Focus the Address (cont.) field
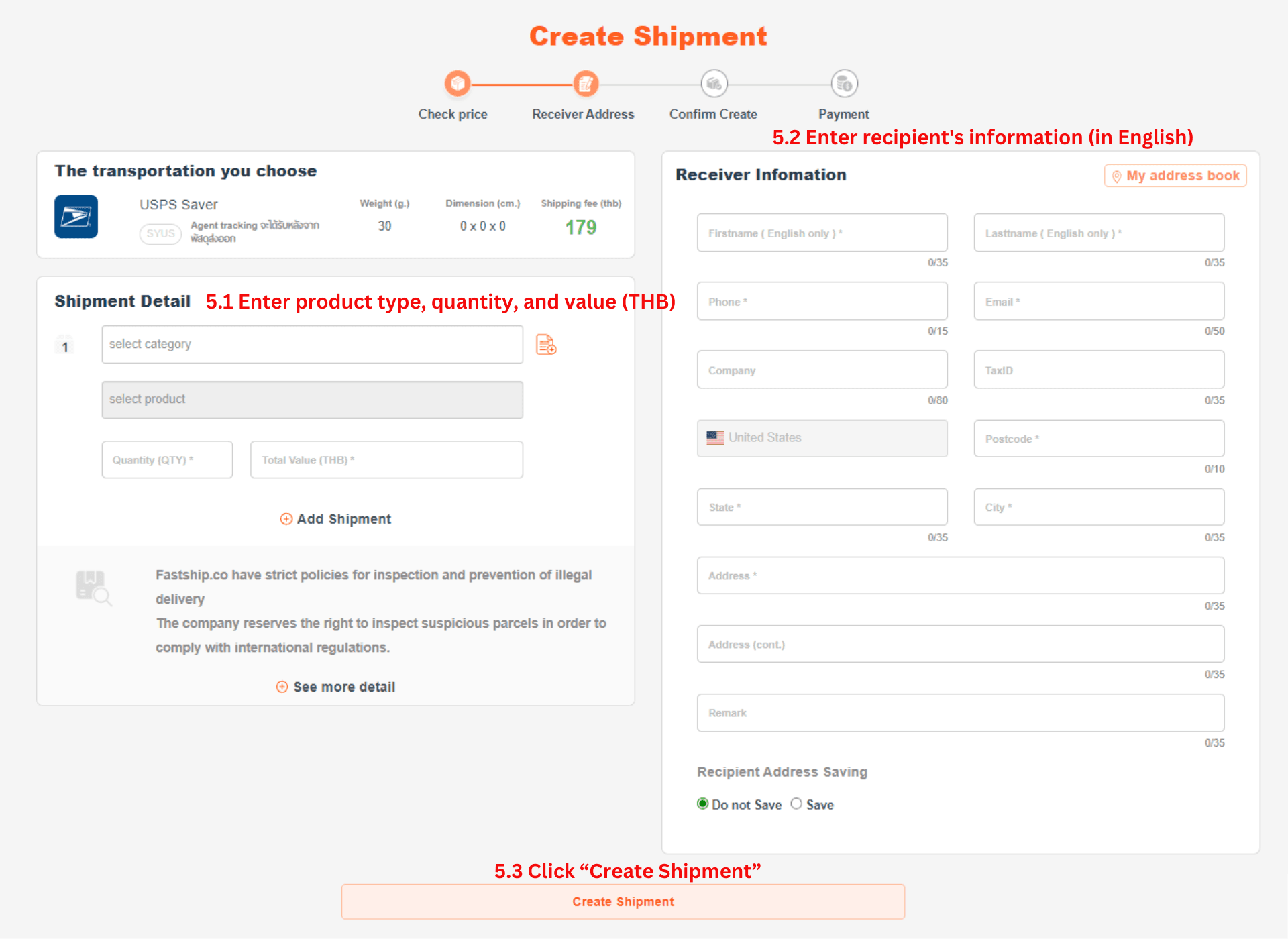 pos(961,644)
